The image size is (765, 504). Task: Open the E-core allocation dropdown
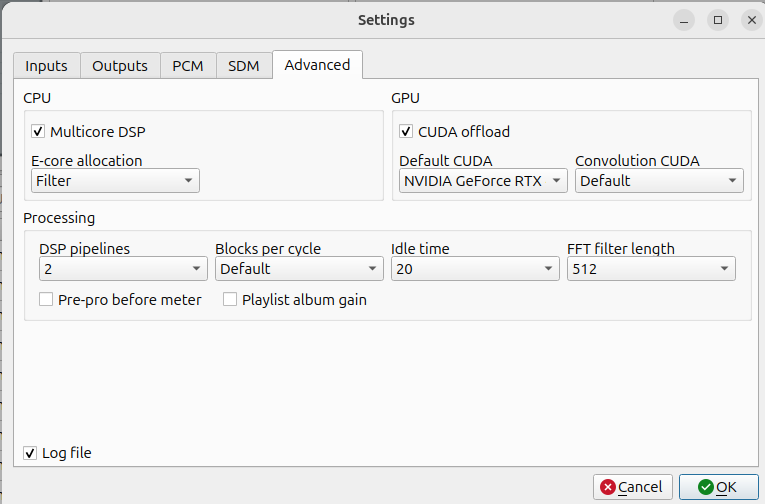pyautogui.click(x=115, y=181)
